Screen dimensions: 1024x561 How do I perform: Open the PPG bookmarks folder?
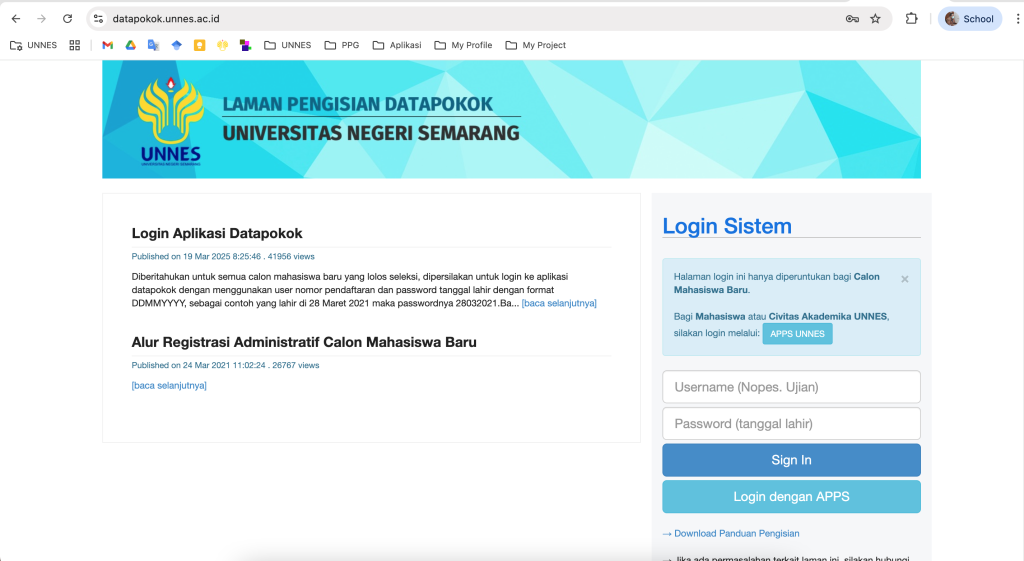(x=341, y=45)
